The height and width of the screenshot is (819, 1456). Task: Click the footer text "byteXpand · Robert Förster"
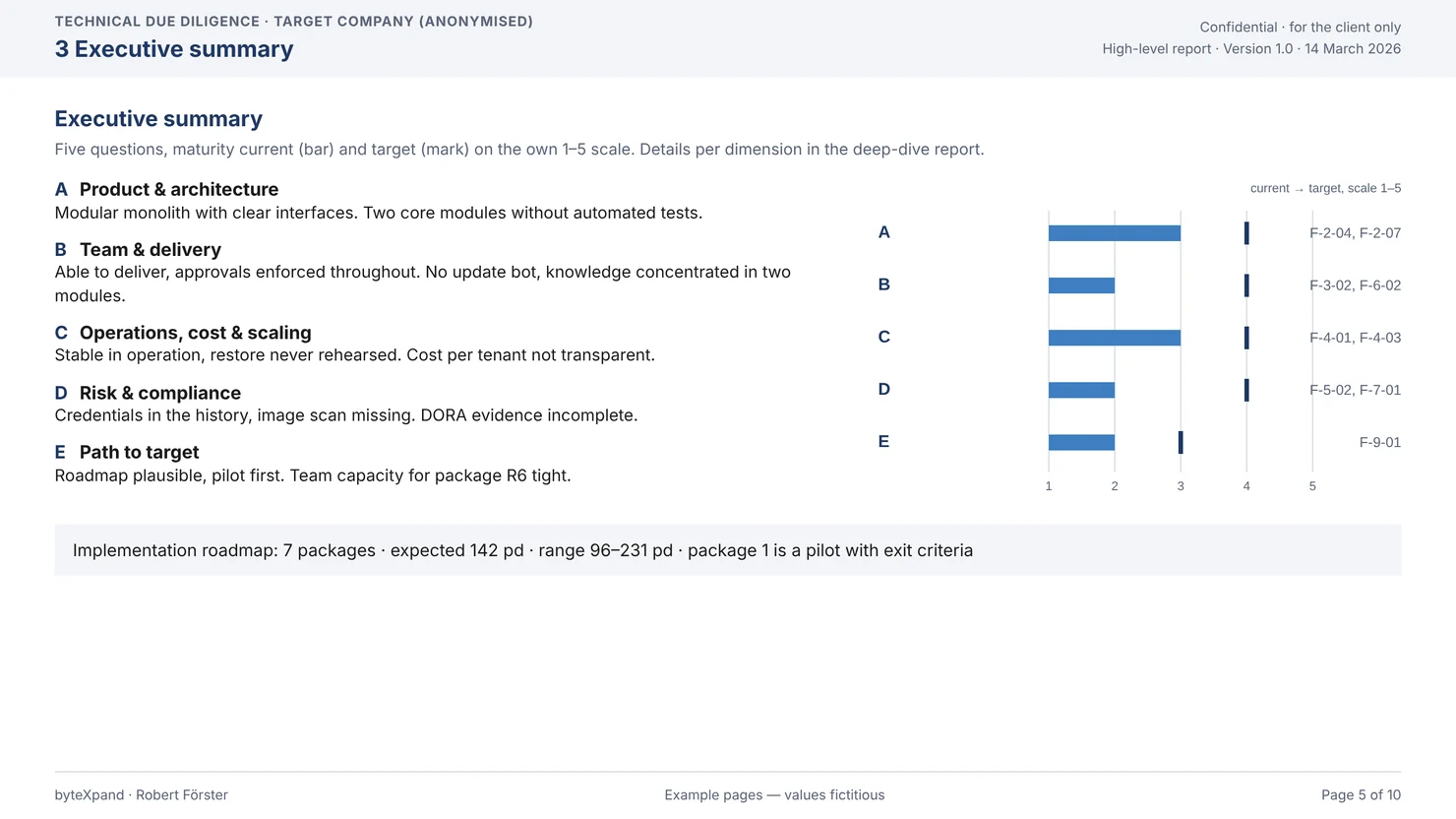(142, 795)
